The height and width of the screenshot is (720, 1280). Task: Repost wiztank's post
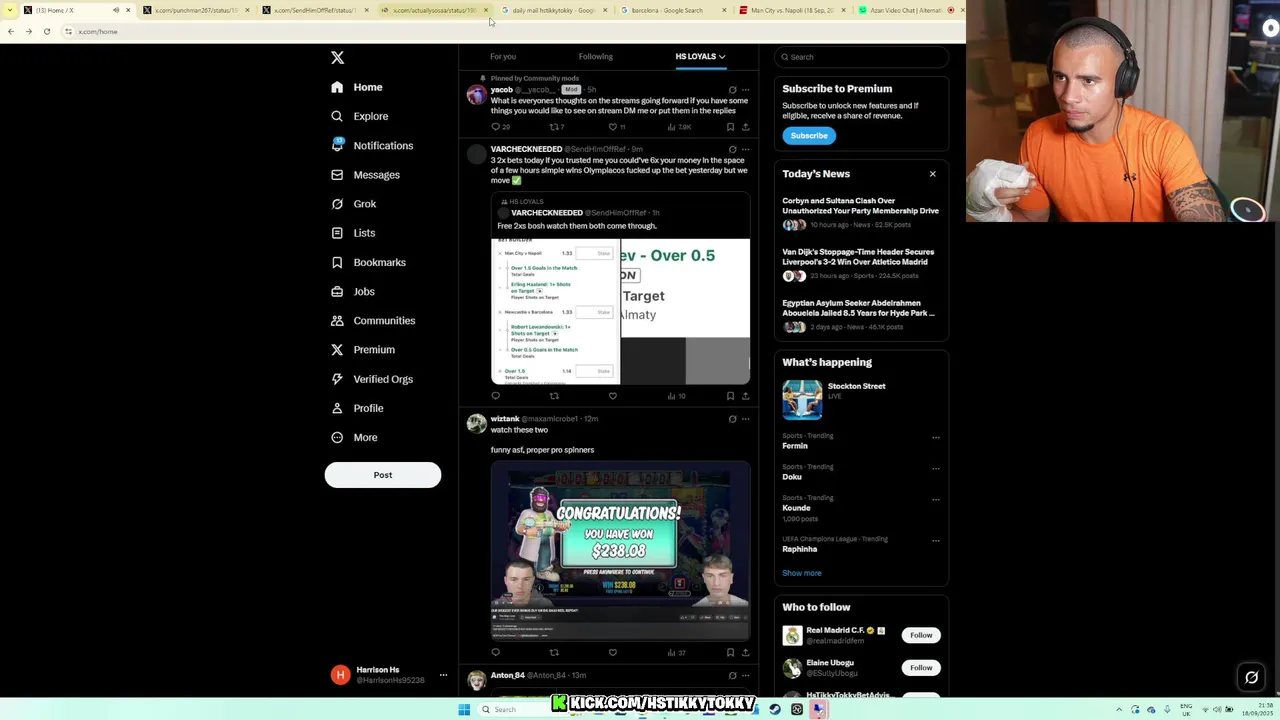click(554, 653)
